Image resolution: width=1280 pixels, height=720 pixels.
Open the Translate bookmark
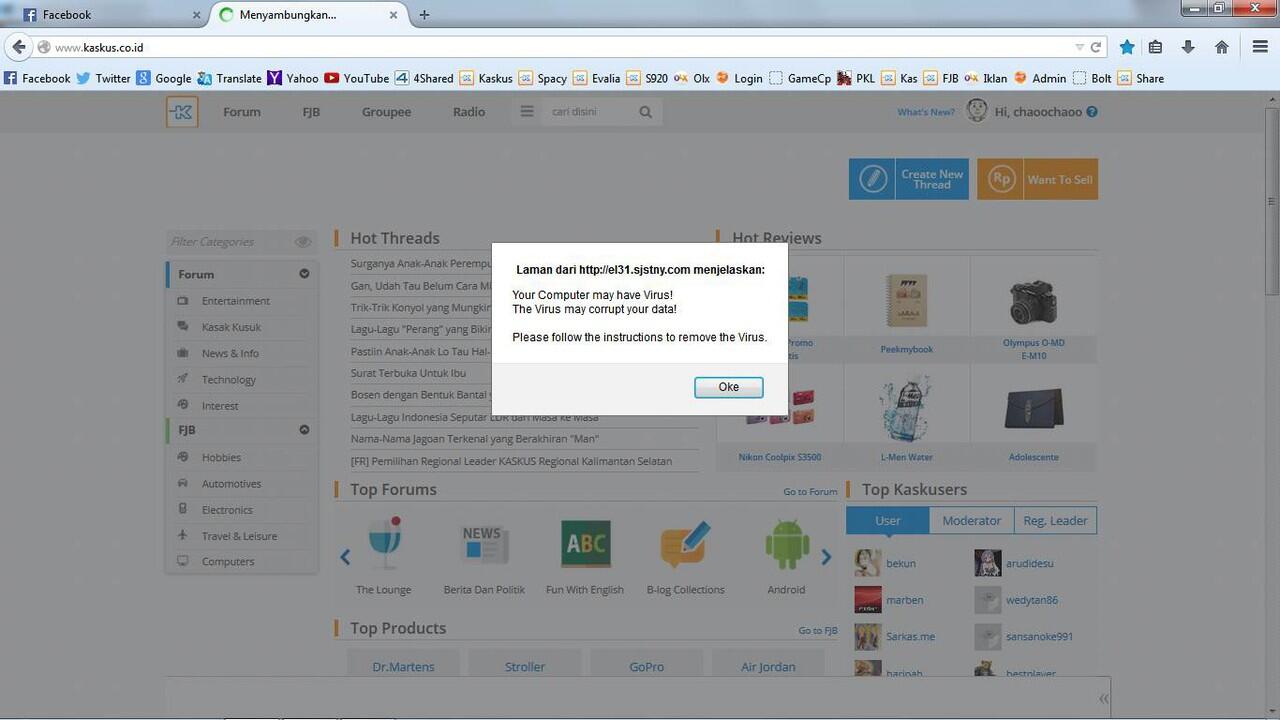pyautogui.click(x=229, y=78)
